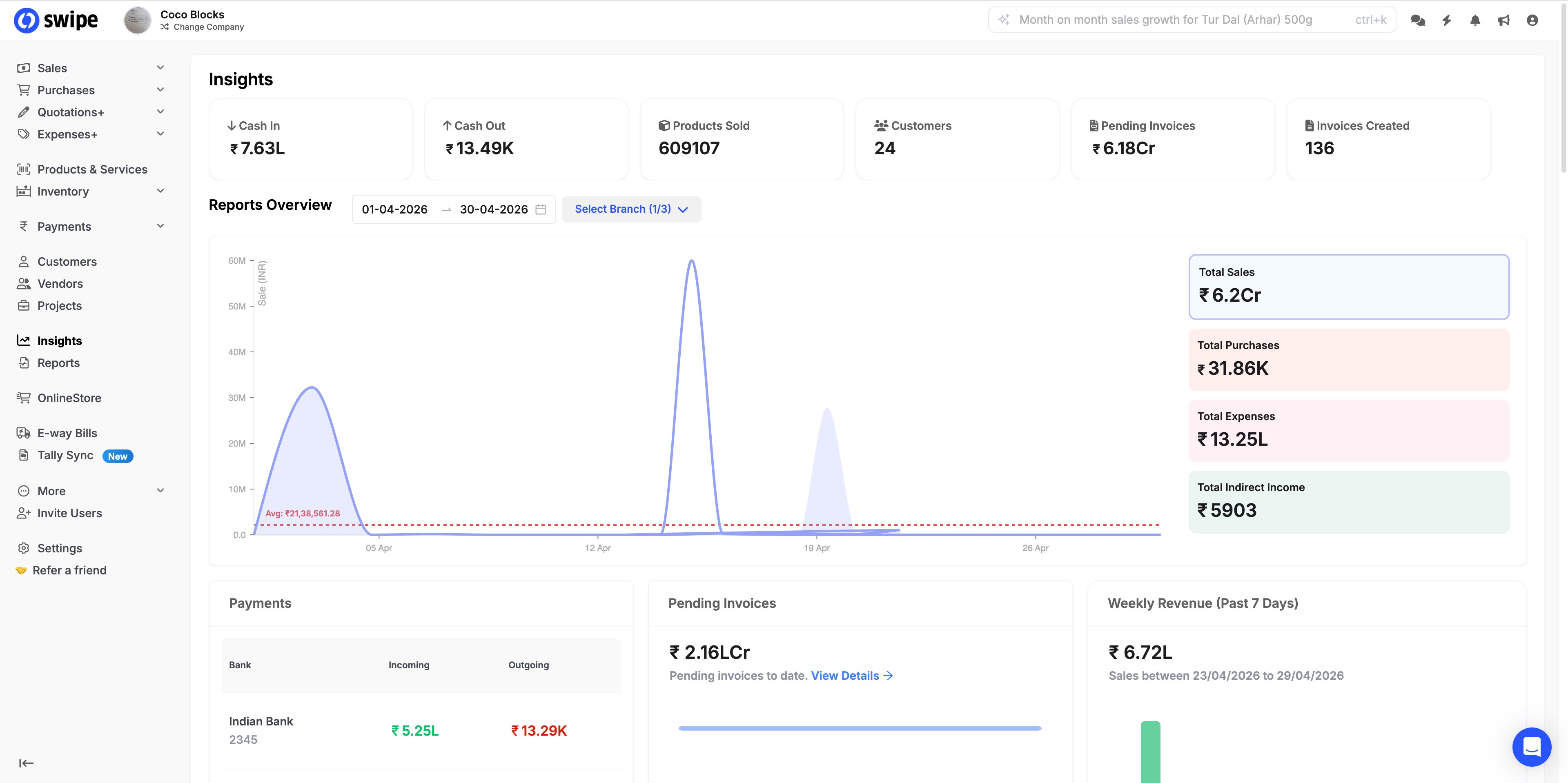The height and width of the screenshot is (783, 1568).
Task: Expand the Sales menu chevron
Action: click(x=161, y=67)
